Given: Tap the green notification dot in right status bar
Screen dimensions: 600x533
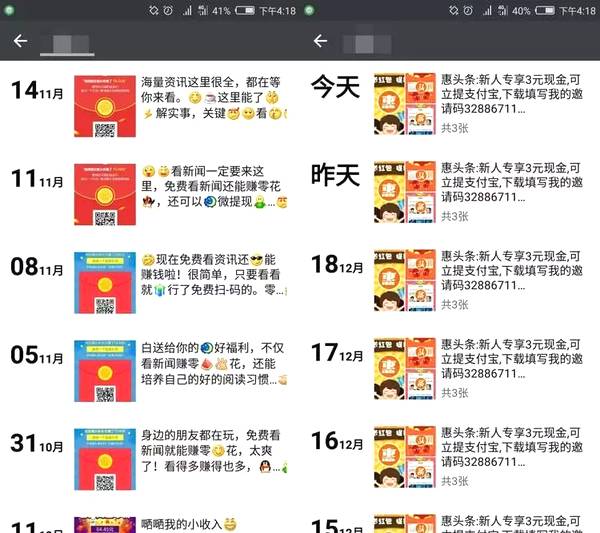Looking at the screenshot, I should click(x=309, y=10).
